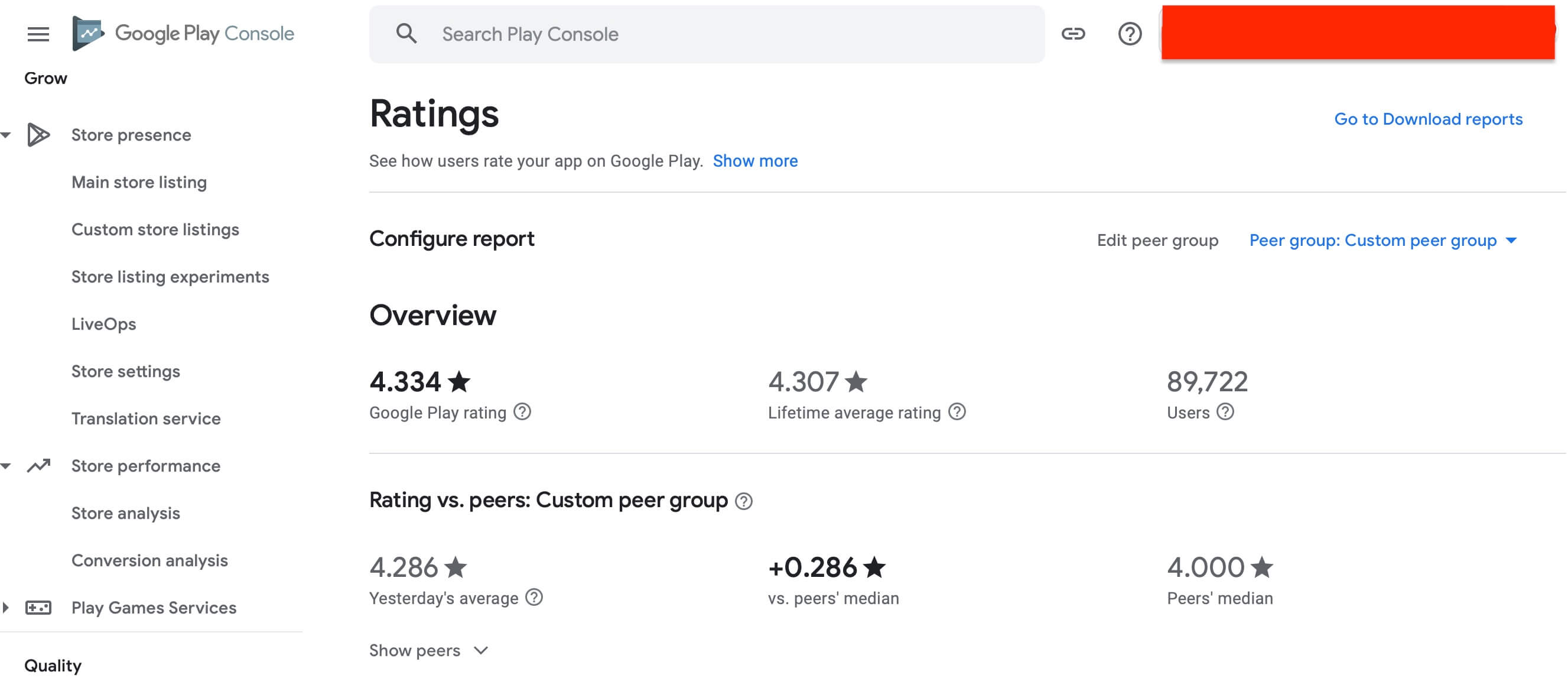The width and height of the screenshot is (1568, 688).
Task: Click the 4.307 lifetime rating value
Action: [818, 382]
